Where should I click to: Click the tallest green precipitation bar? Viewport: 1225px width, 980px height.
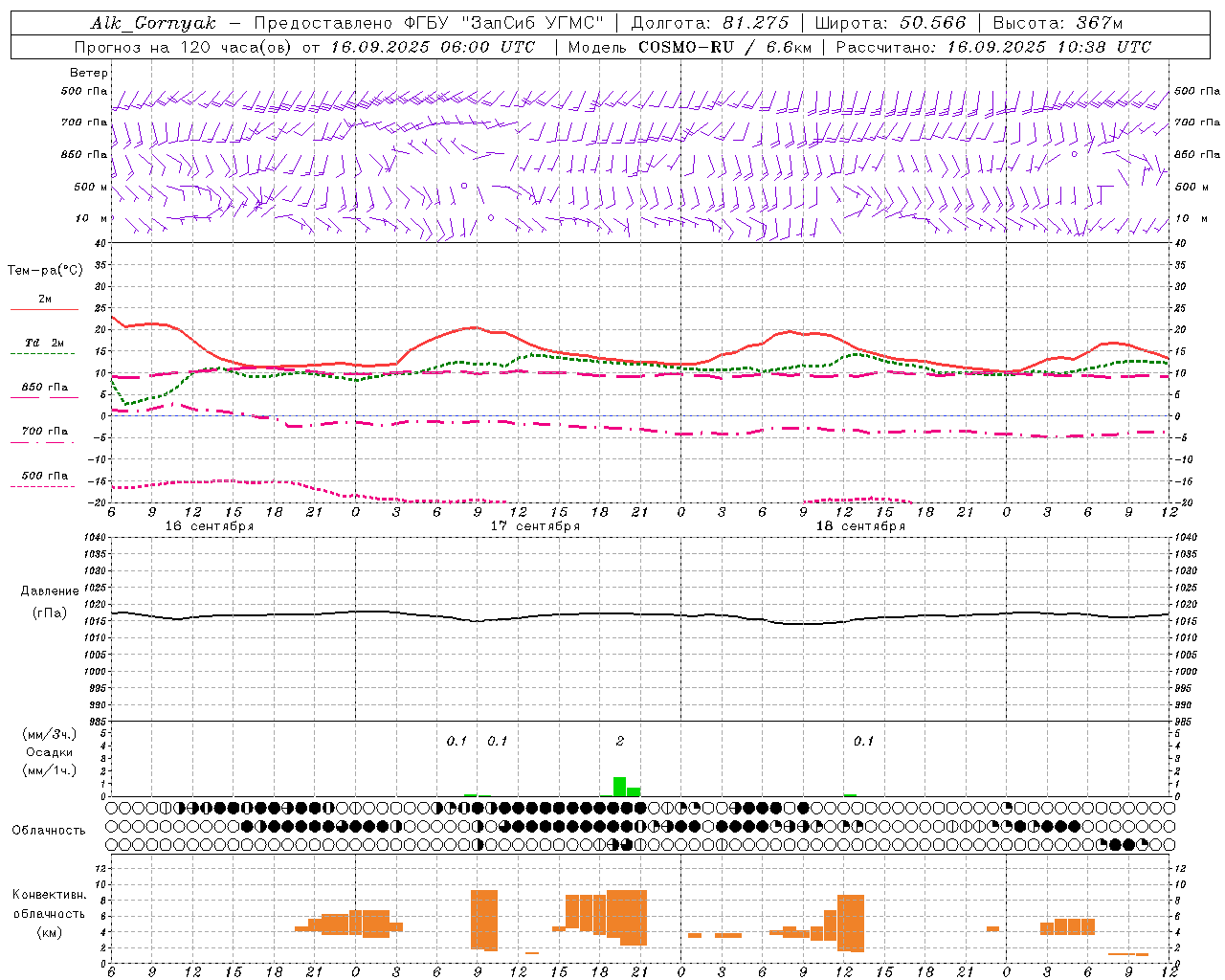(x=620, y=787)
